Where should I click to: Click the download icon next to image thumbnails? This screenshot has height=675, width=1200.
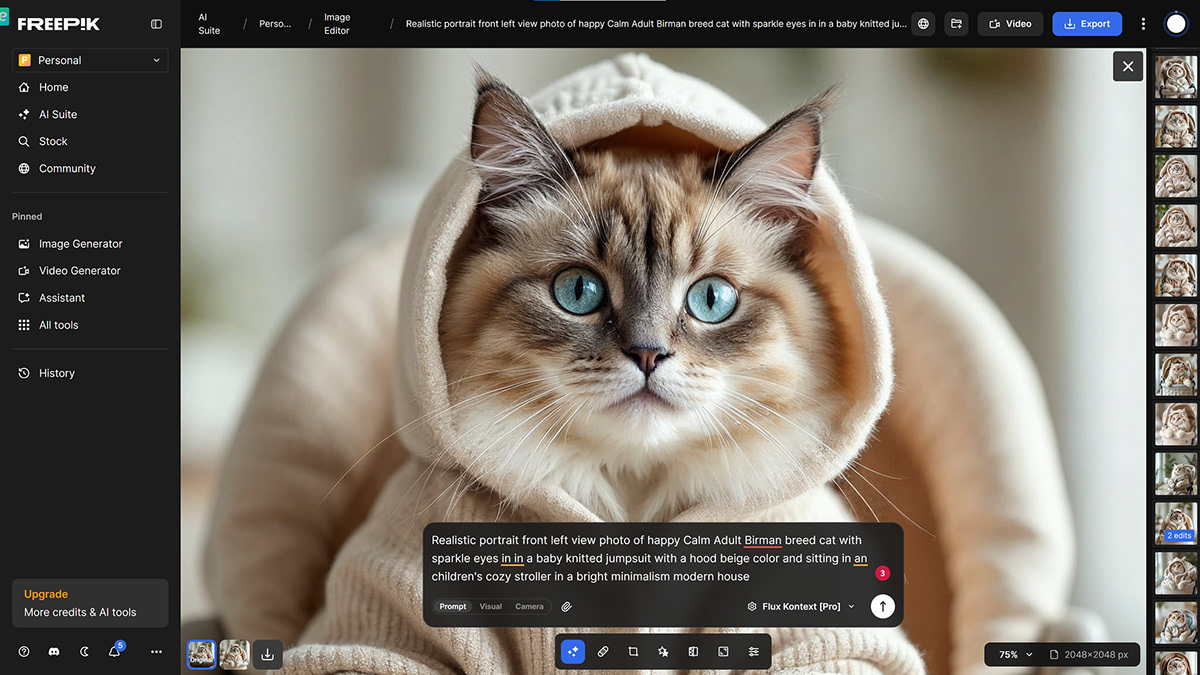[x=267, y=654]
